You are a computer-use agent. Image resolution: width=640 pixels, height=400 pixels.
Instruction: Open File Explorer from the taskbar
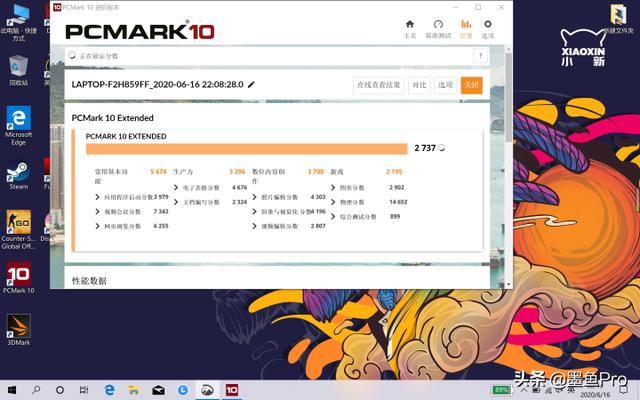point(133,390)
